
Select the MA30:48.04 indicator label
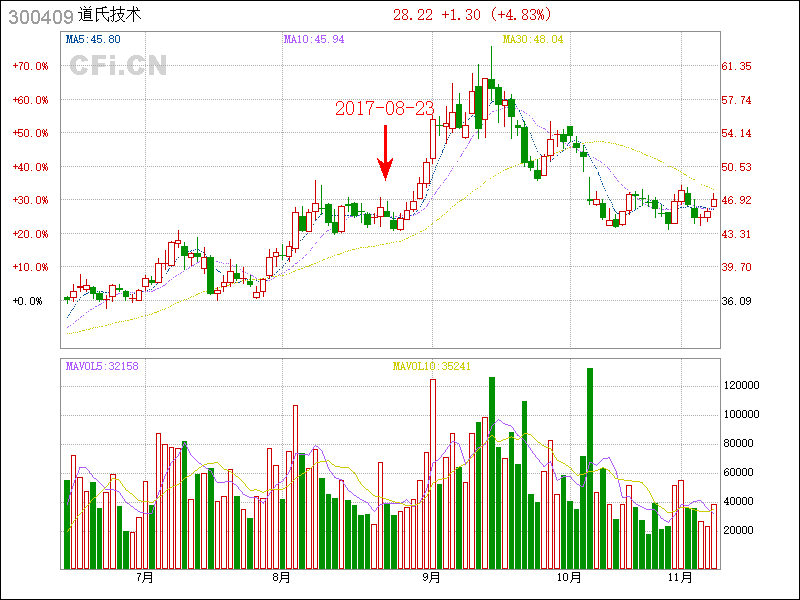point(533,40)
